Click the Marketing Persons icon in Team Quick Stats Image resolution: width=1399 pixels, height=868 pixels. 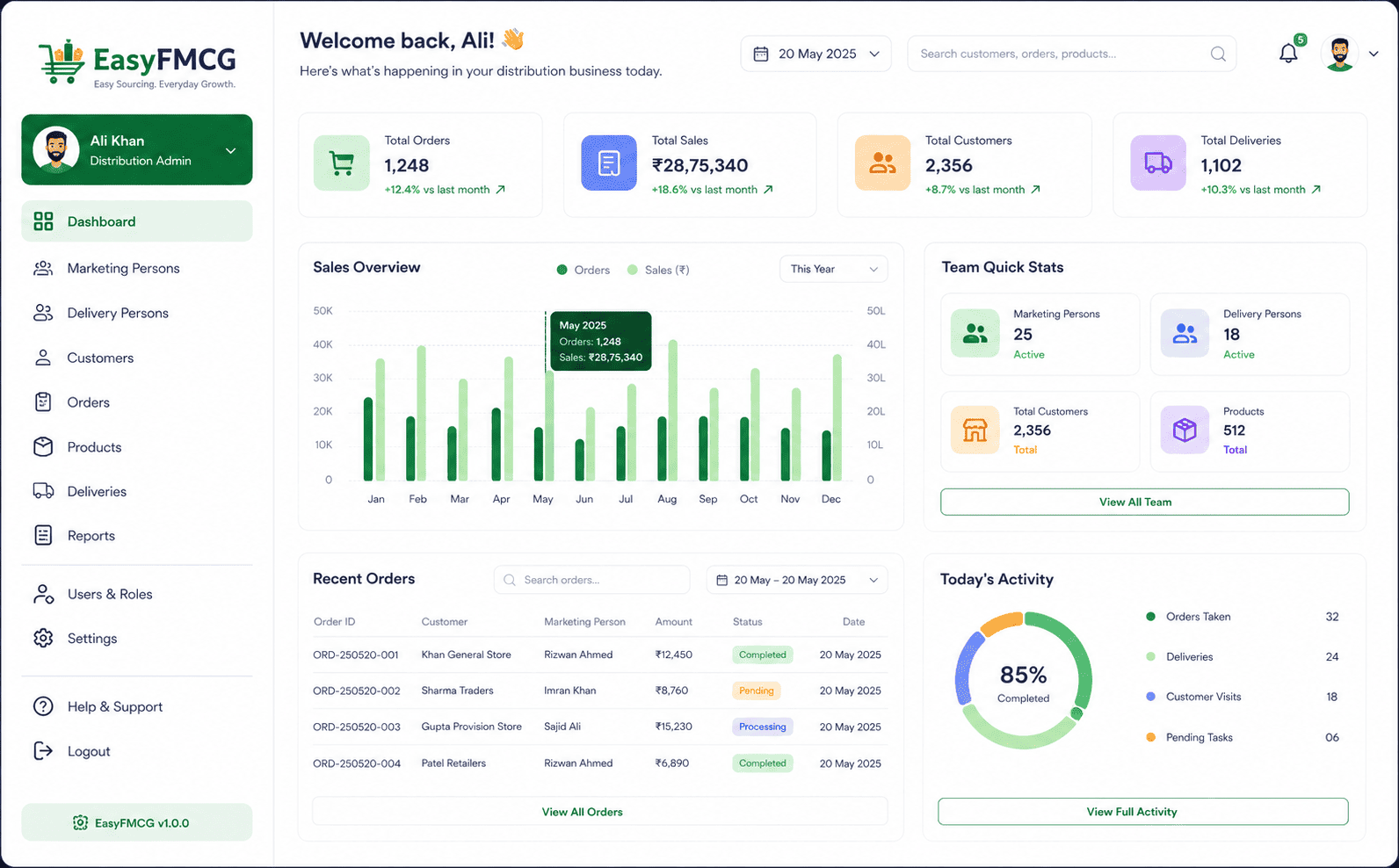coord(975,333)
